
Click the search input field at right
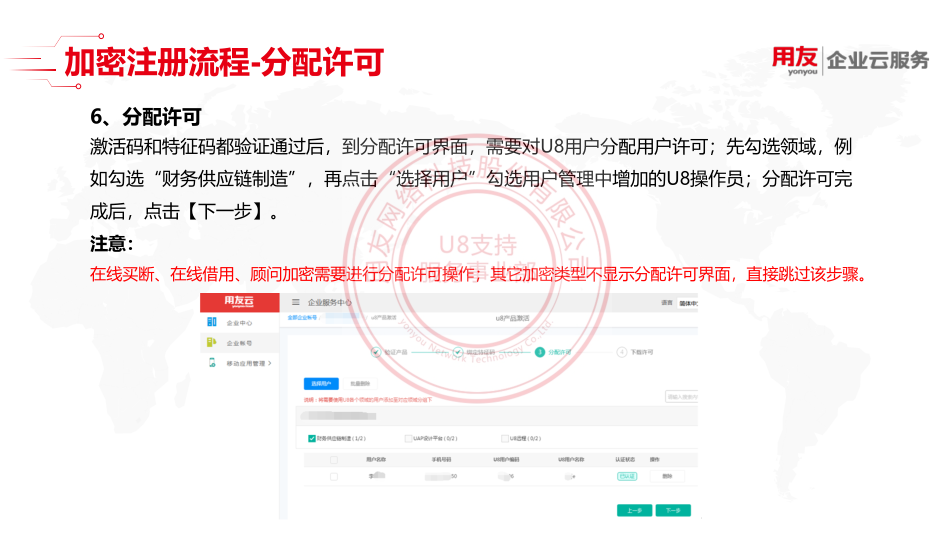[x=682, y=397]
